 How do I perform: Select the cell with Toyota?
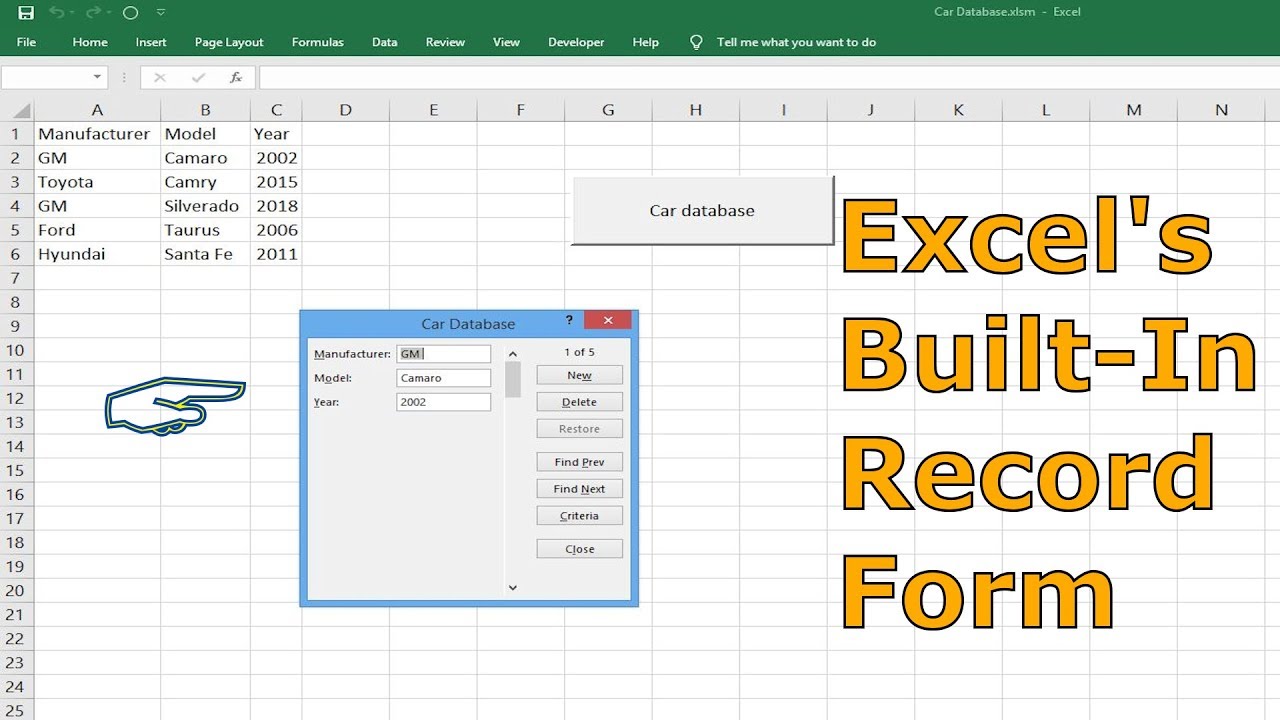coord(97,182)
